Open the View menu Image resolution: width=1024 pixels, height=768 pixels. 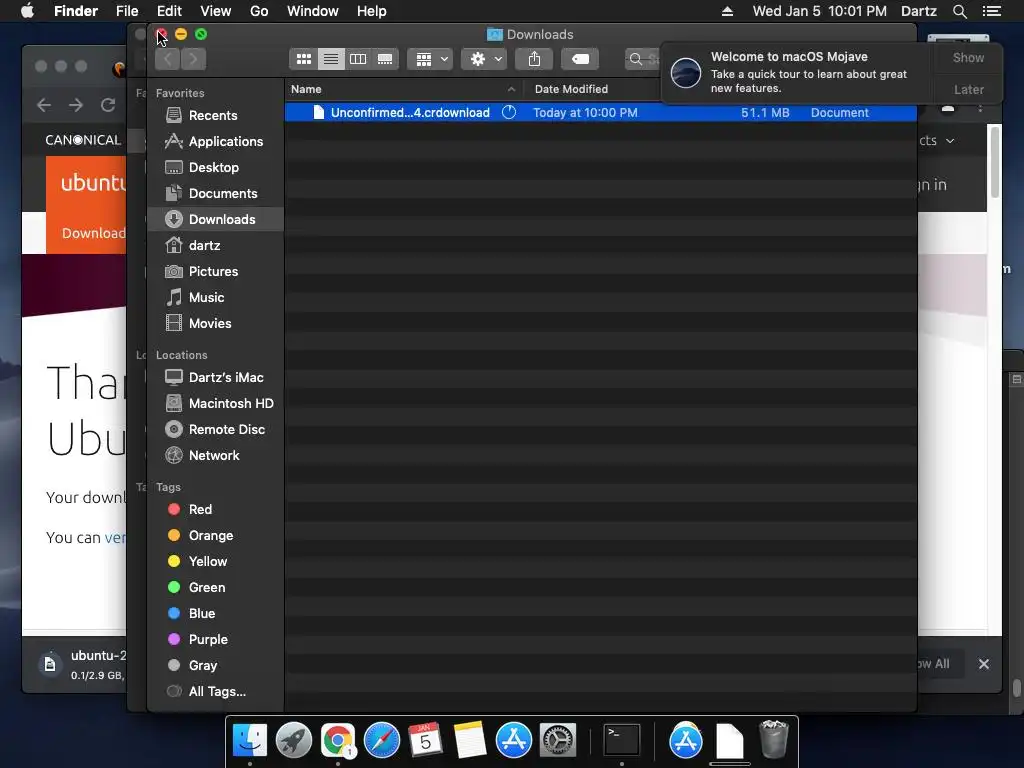pos(216,11)
